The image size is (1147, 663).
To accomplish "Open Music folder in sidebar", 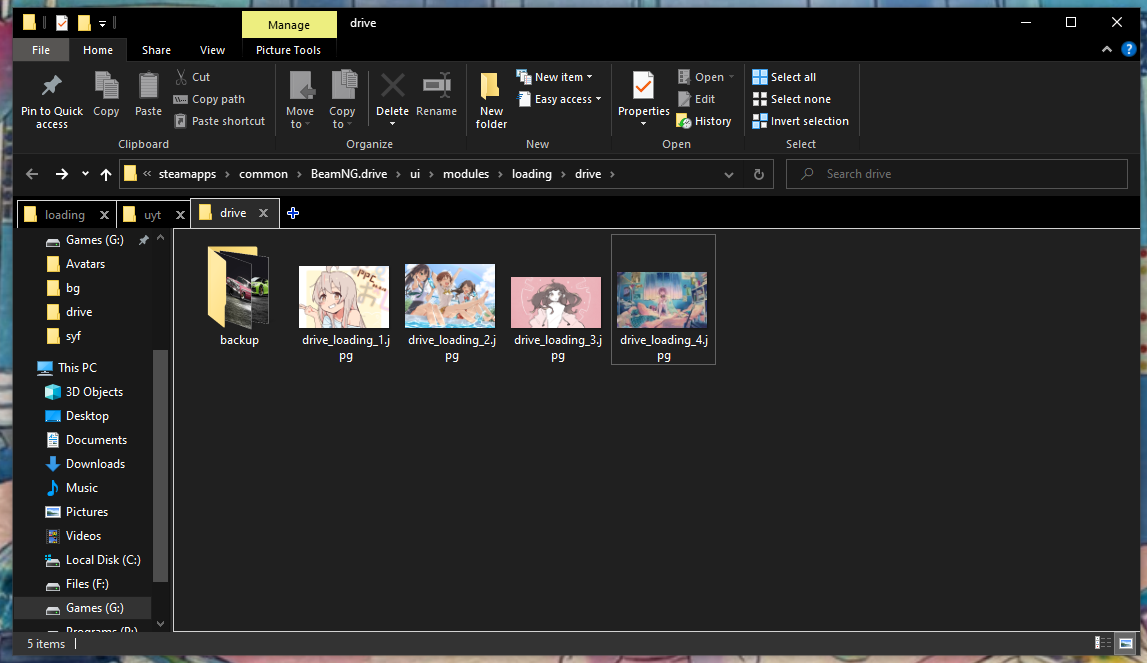I will (x=82, y=488).
